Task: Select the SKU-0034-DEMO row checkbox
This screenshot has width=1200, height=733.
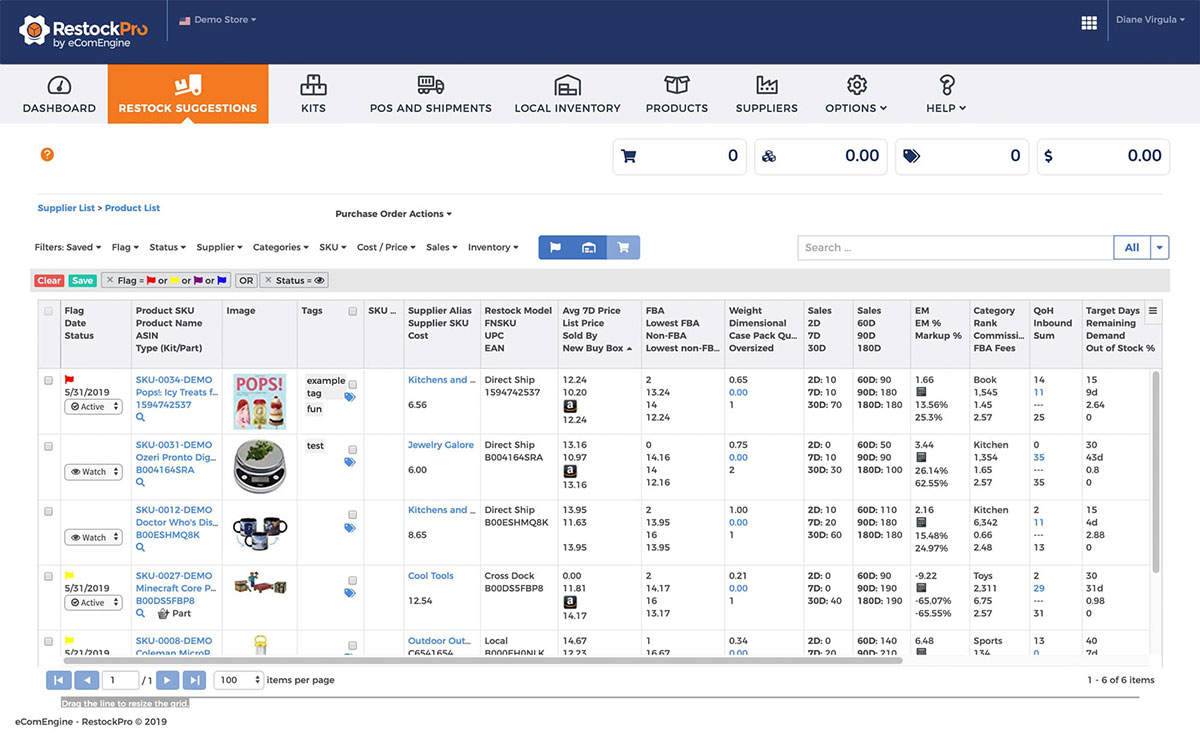Action: 48,380
